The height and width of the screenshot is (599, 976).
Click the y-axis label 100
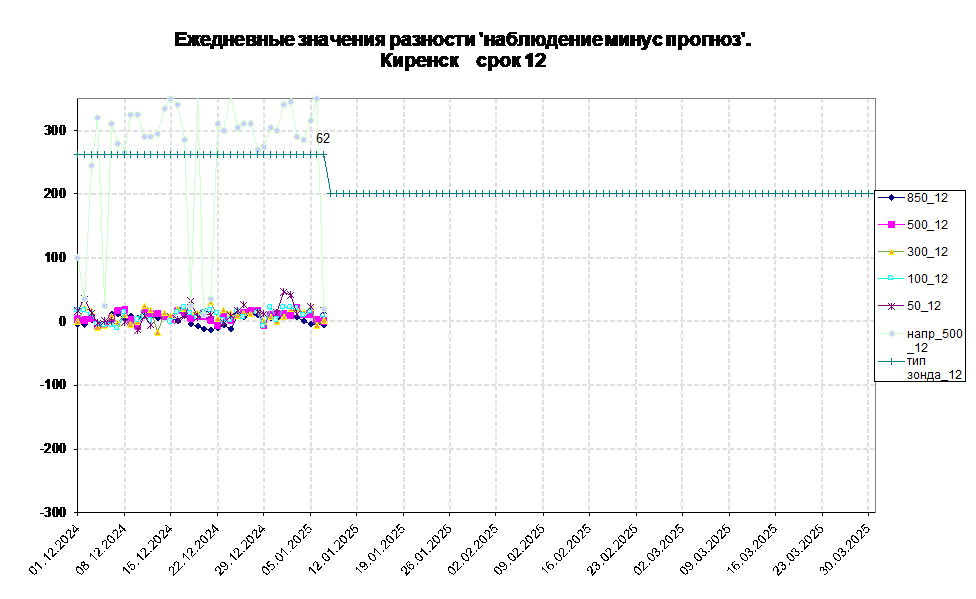point(55,257)
